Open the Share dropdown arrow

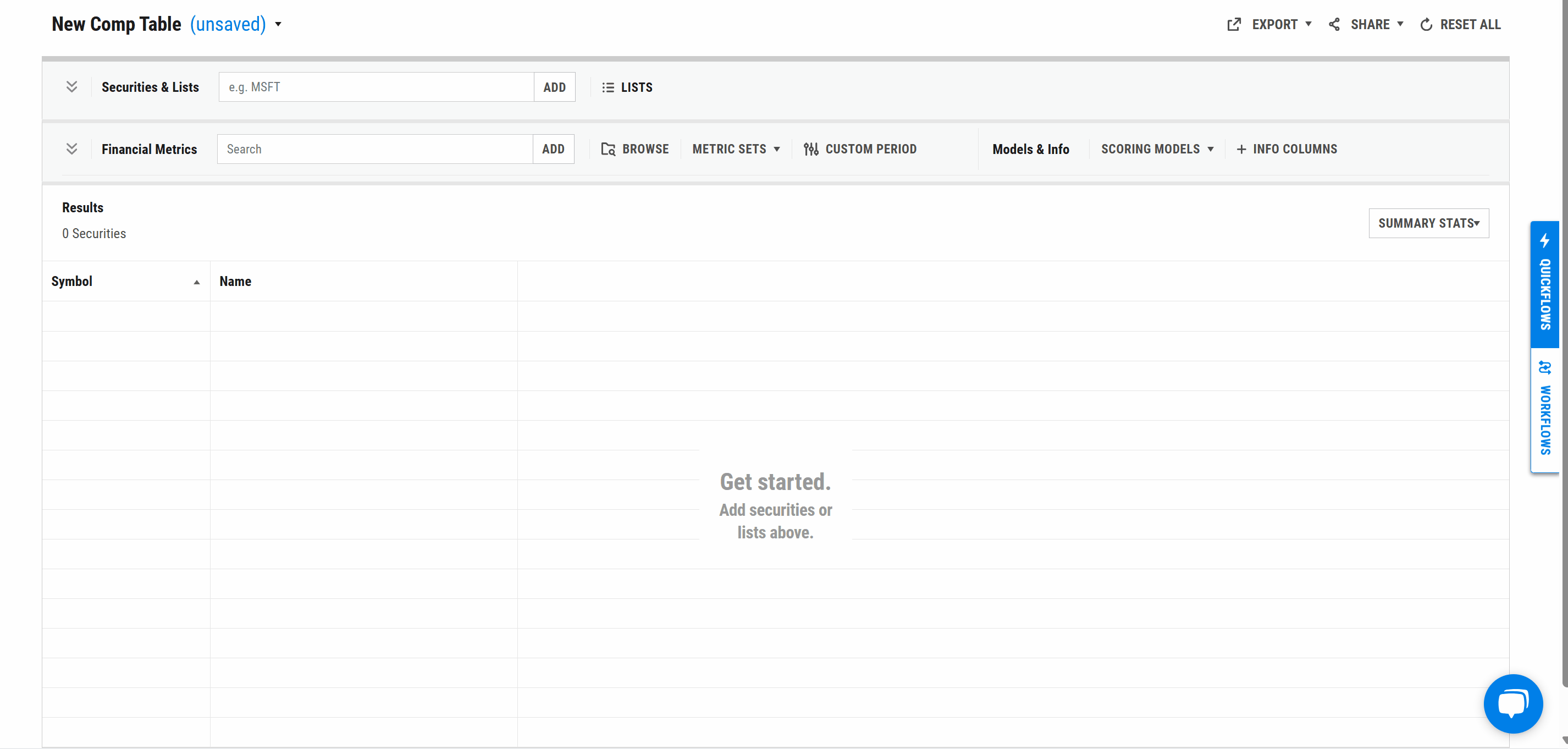[x=1400, y=24]
